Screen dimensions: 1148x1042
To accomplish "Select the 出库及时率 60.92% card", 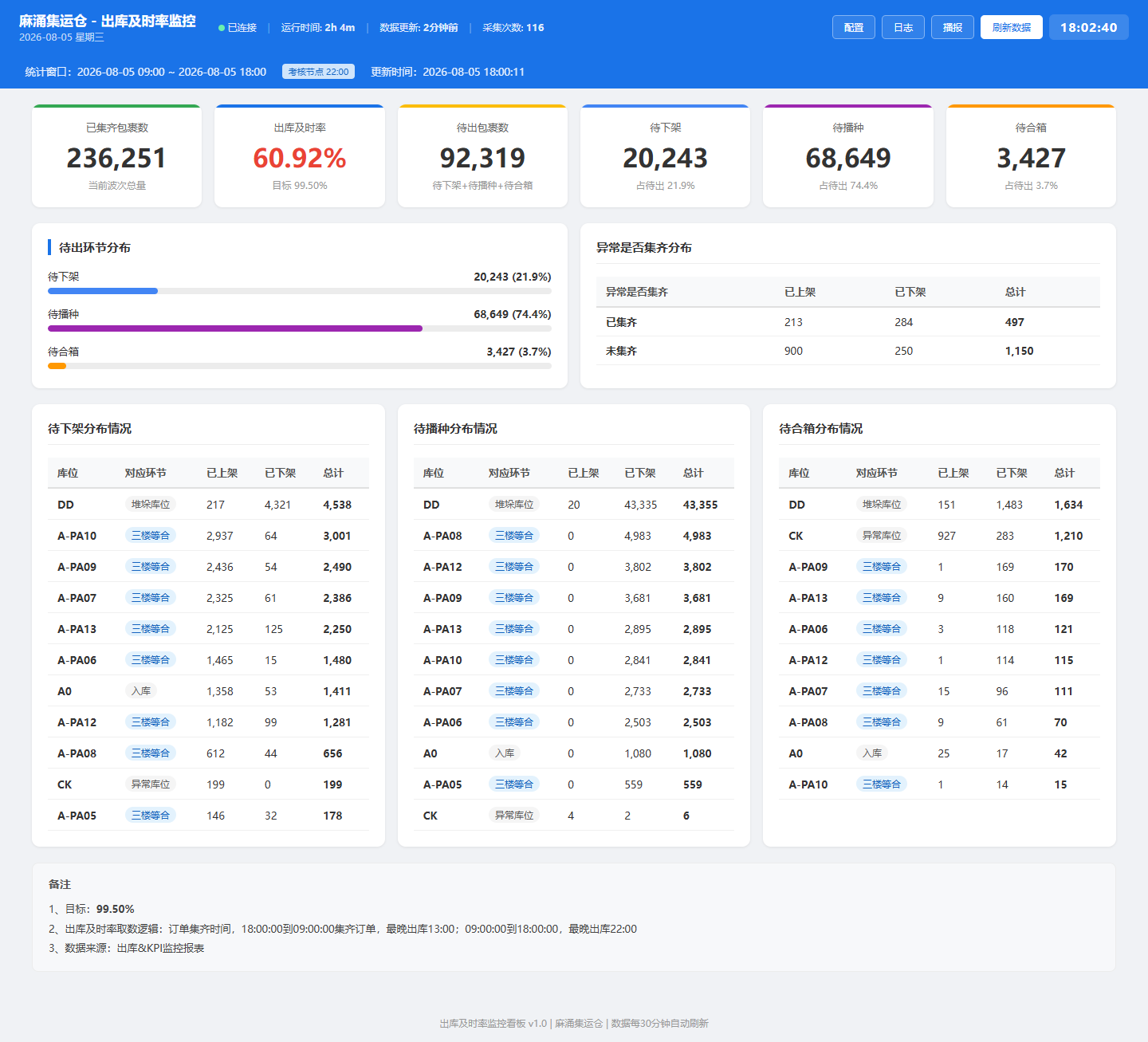I will tap(300, 156).
